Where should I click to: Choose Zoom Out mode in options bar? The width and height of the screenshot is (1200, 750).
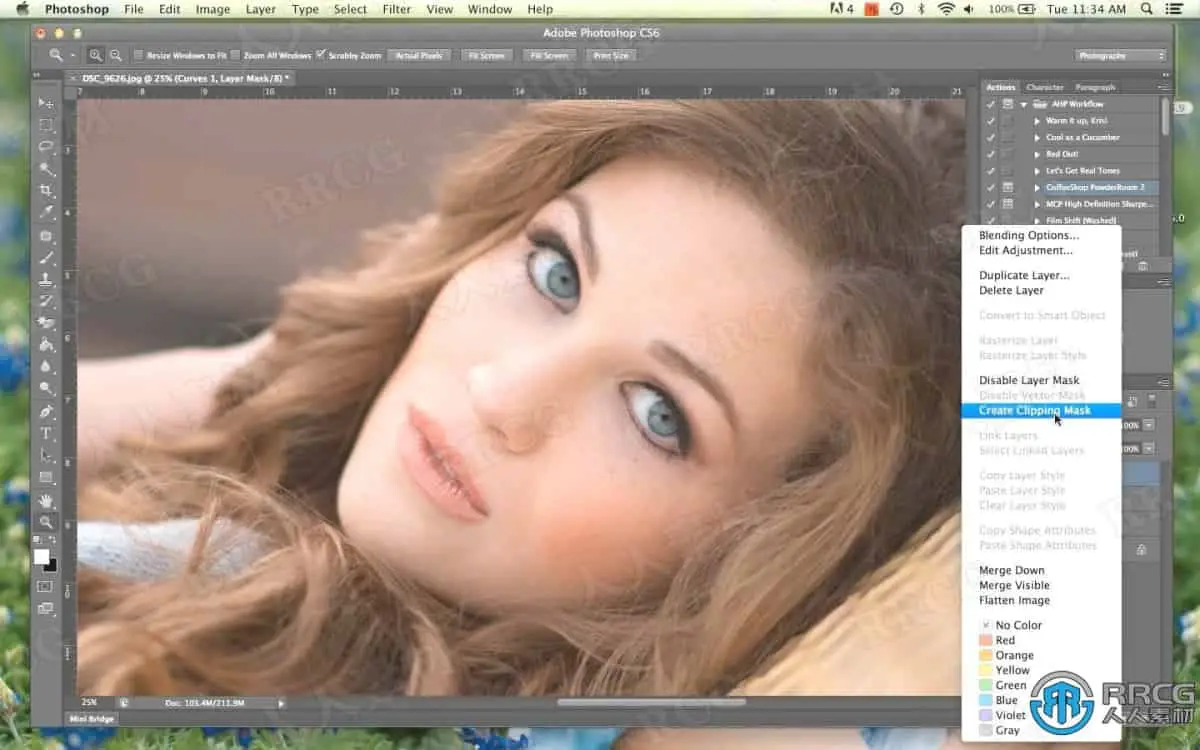point(116,55)
